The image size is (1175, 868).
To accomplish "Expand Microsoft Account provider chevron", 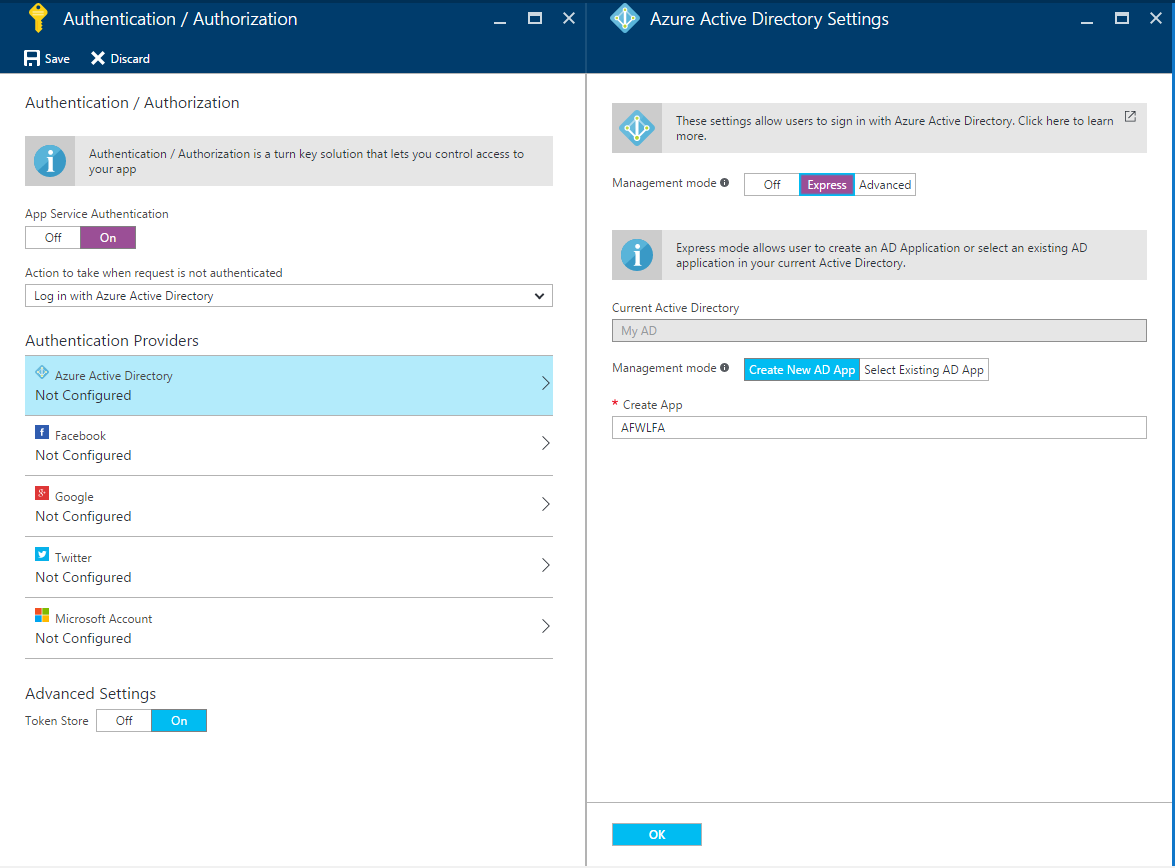I will point(546,626).
